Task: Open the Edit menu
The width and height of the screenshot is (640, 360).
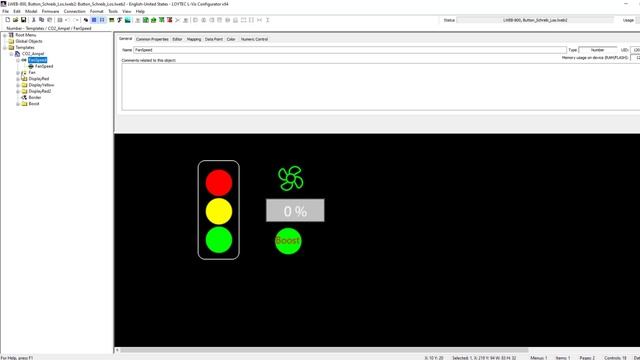Action: (x=17, y=11)
